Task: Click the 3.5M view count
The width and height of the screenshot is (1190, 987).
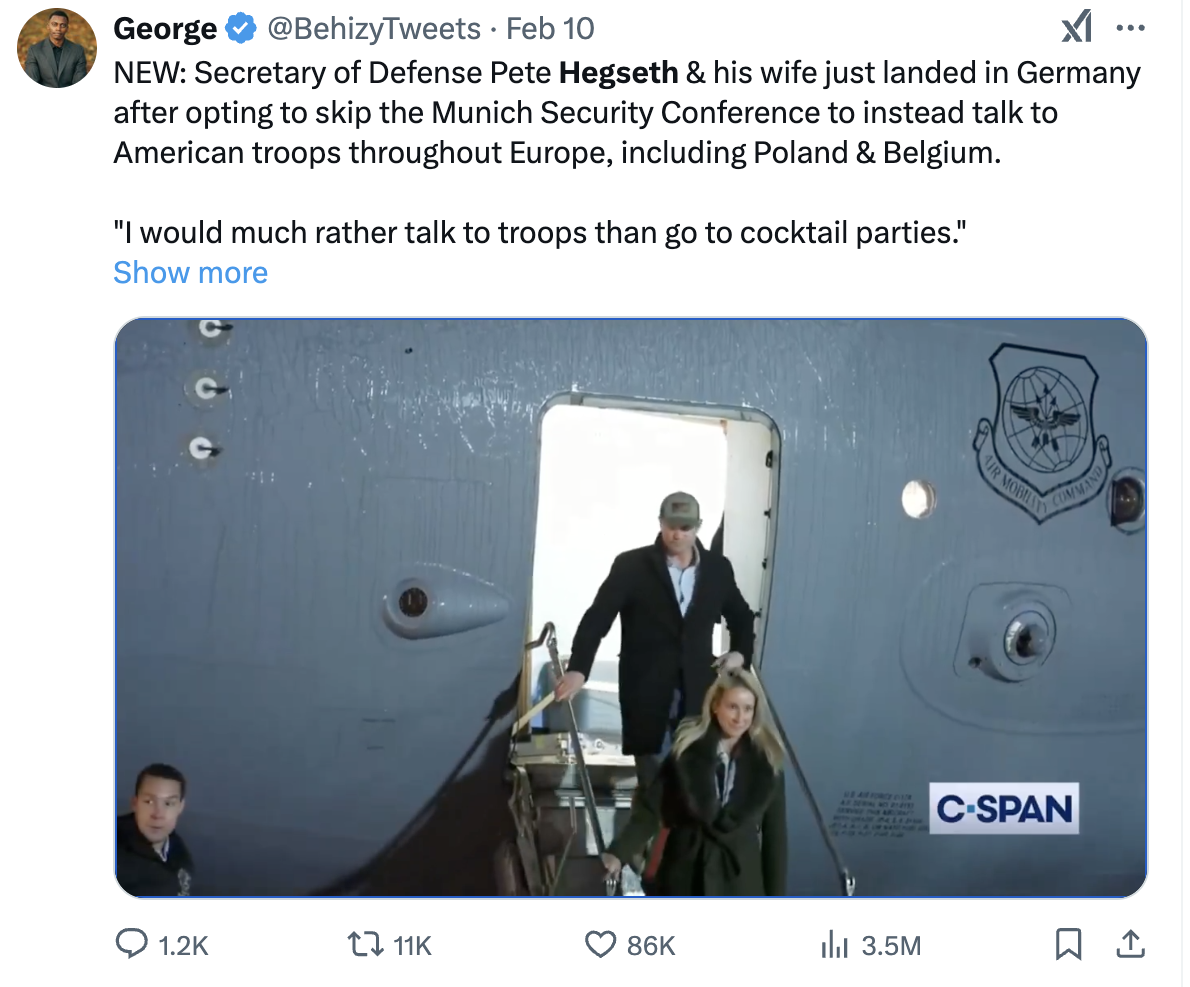Action: click(x=889, y=944)
